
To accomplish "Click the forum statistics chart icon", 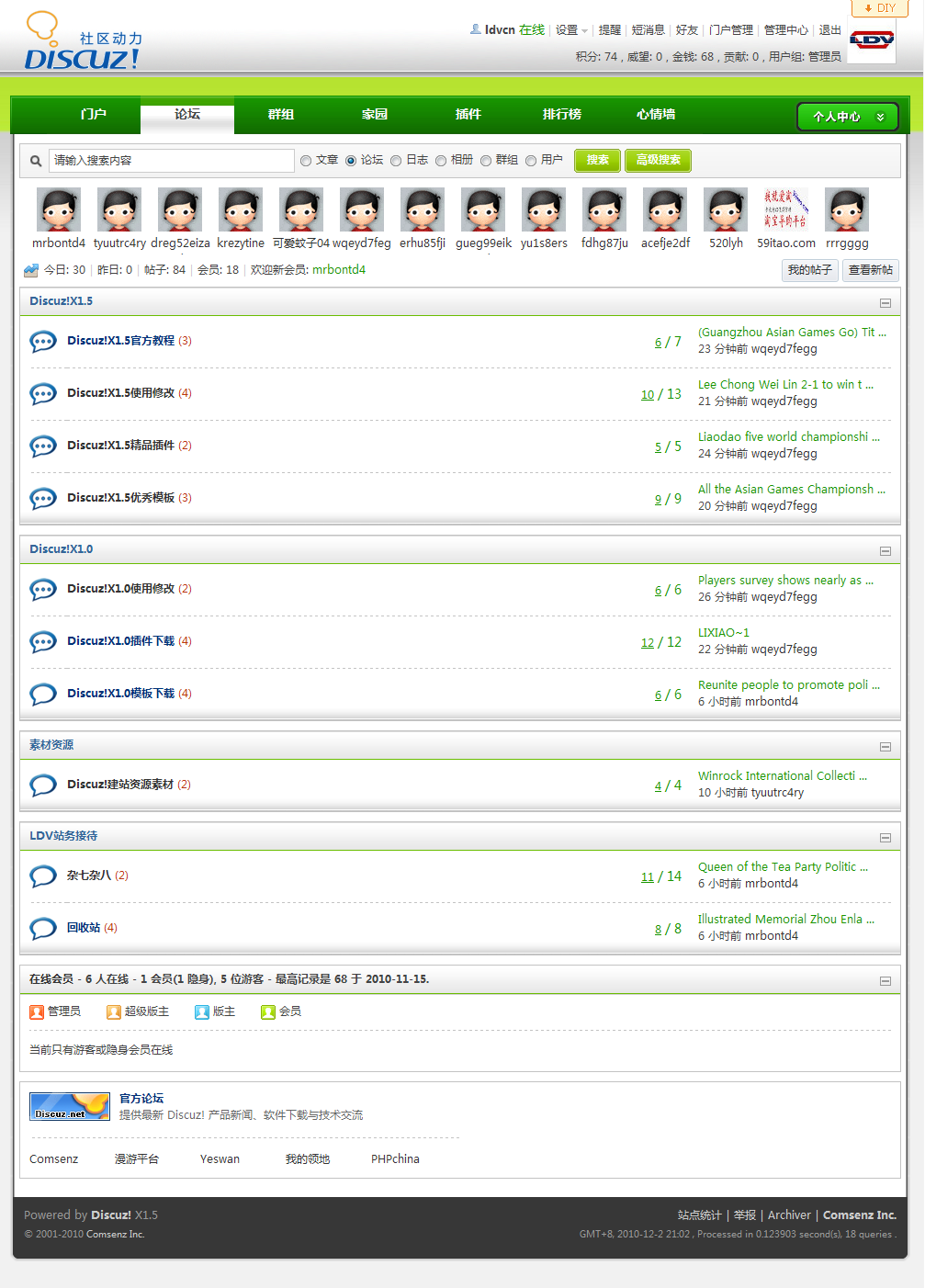I will [x=31, y=270].
